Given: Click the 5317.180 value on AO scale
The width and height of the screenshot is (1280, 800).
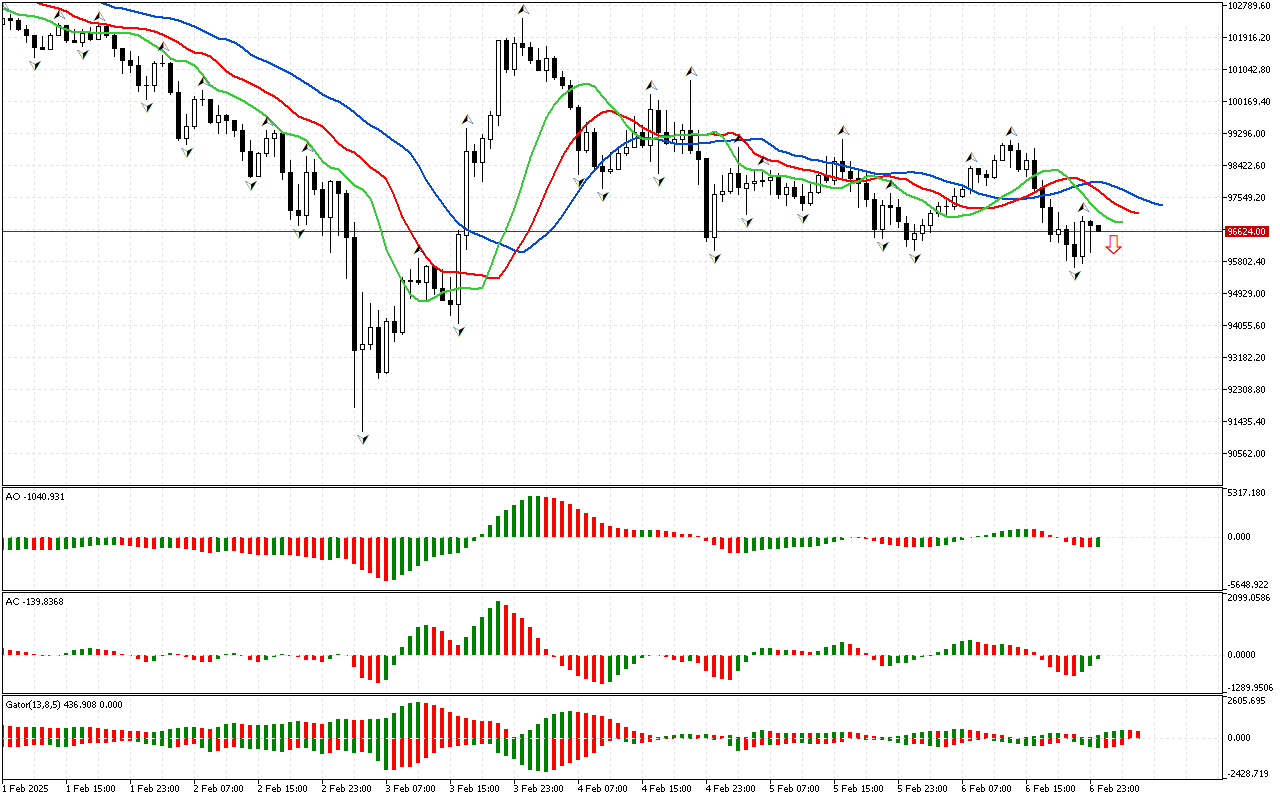Looking at the screenshot, I should [x=1247, y=493].
